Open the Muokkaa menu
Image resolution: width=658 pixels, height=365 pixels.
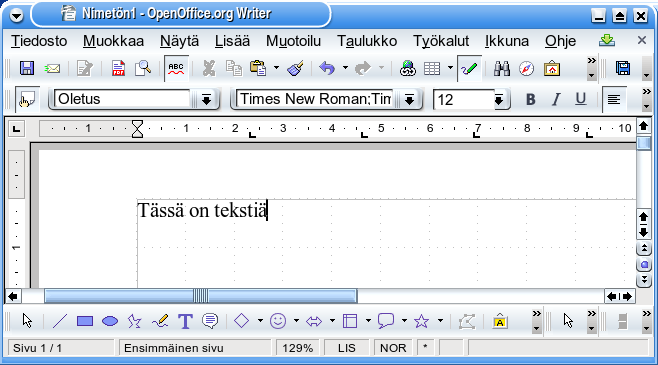113,41
